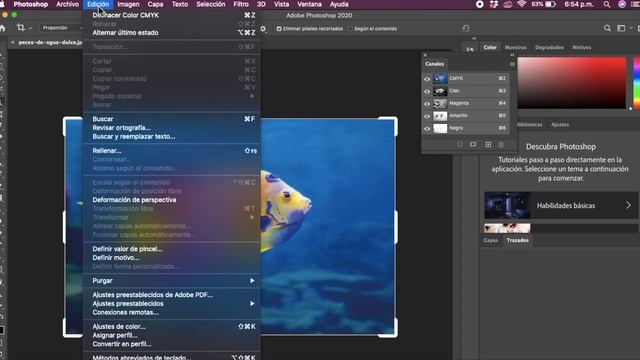This screenshot has width=640, height=360.
Task: Choose Alternar último estado
Action: (171, 33)
